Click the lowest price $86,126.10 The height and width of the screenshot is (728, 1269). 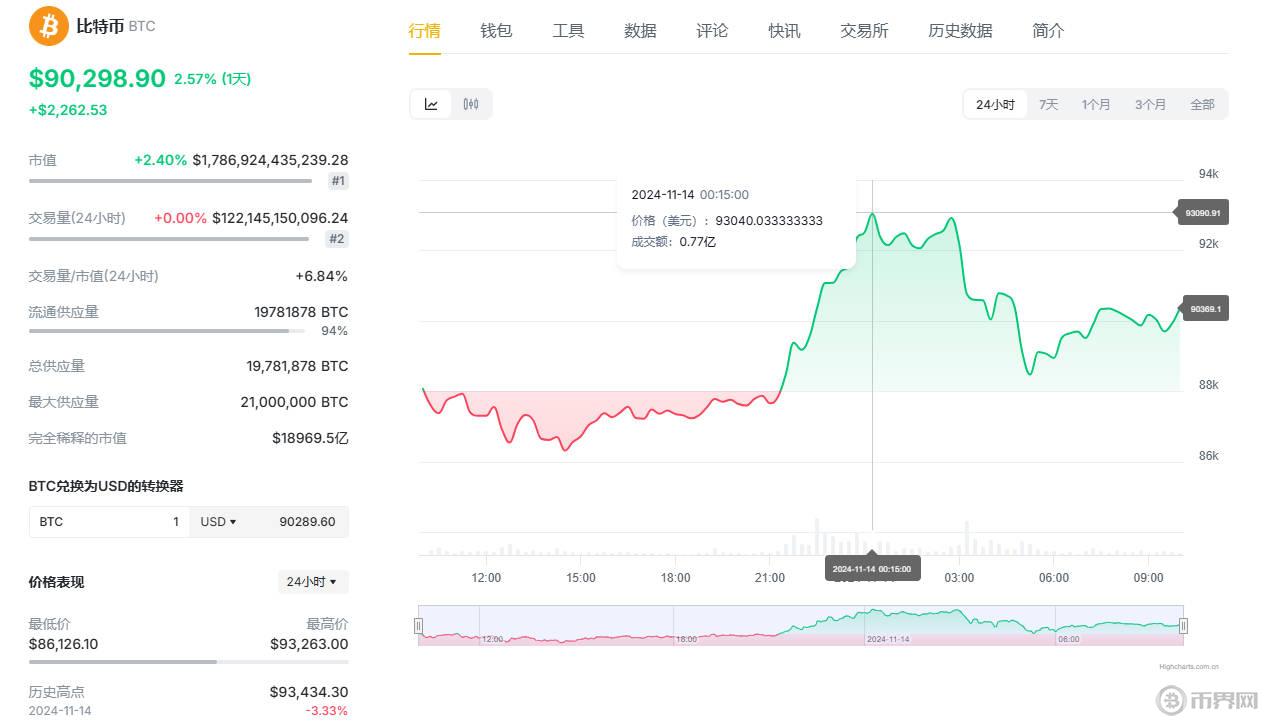63,644
